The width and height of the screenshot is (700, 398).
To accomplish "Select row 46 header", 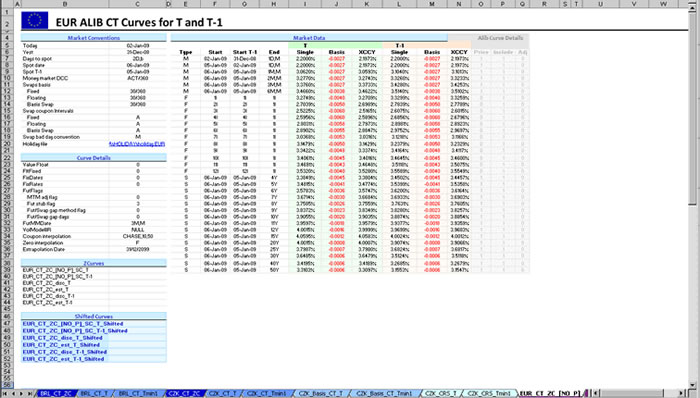I will pyautogui.click(x=7, y=316).
